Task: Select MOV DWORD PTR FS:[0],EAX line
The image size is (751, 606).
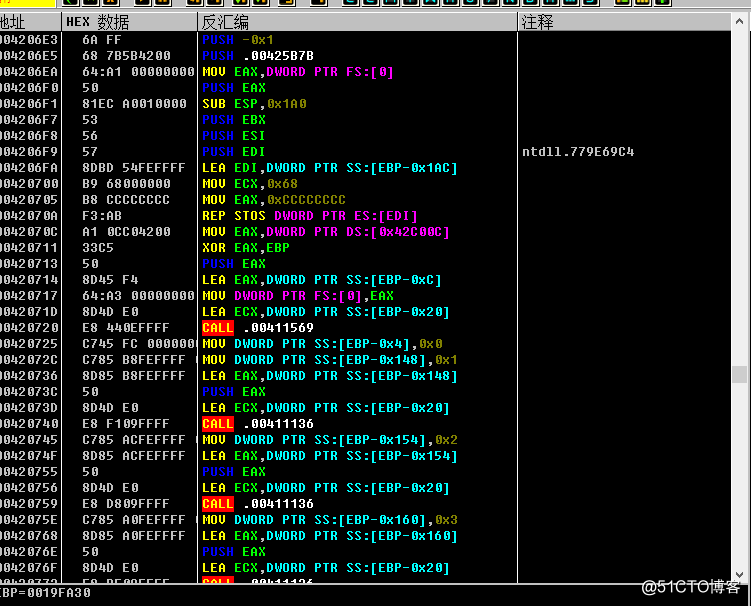Action: (297, 296)
